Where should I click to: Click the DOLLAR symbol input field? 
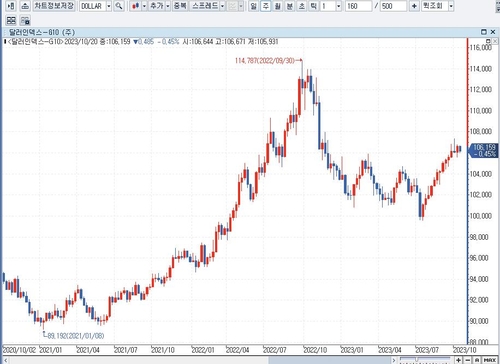tap(93, 6)
